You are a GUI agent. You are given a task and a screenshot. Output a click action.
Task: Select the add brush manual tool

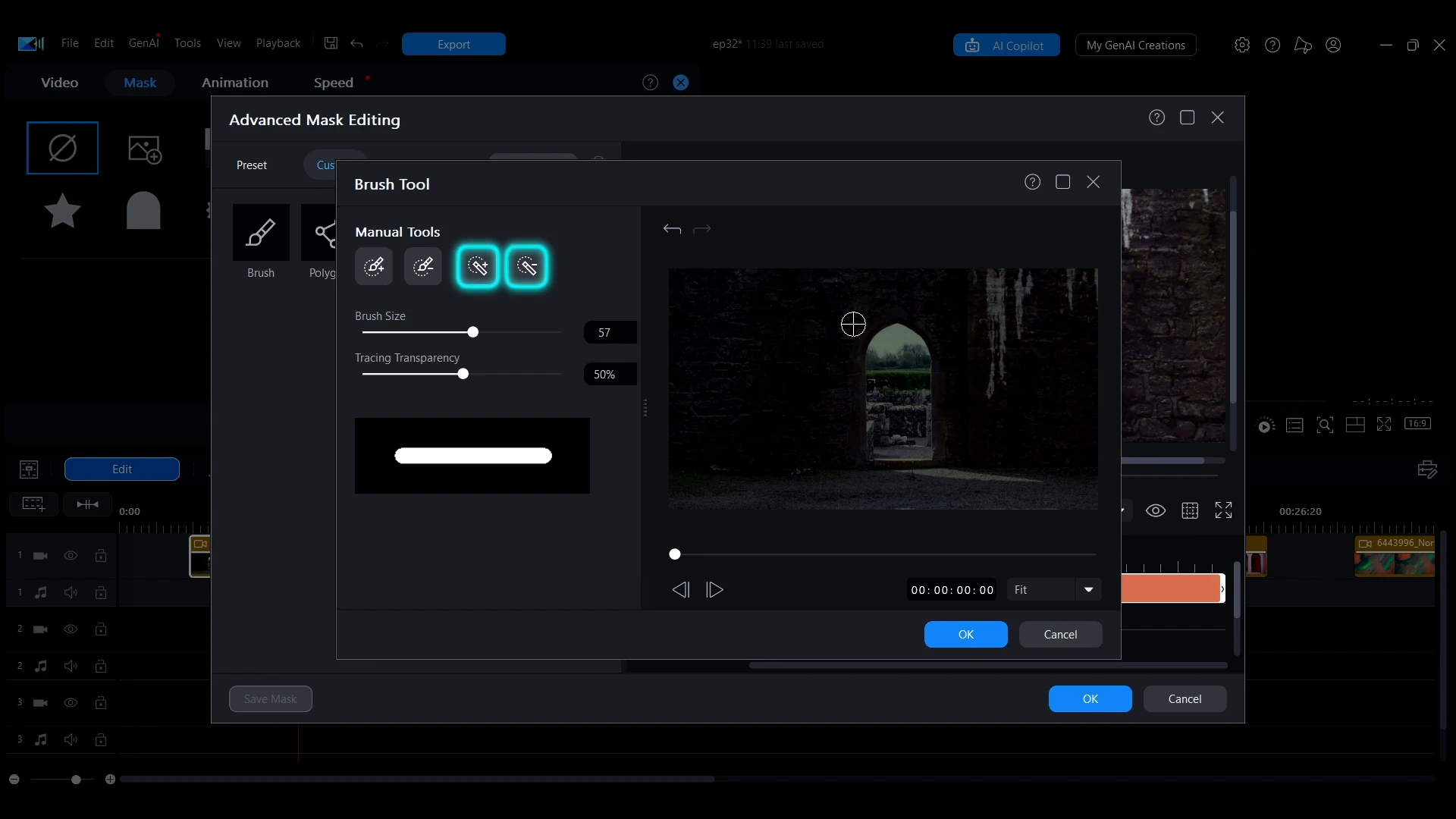374,266
